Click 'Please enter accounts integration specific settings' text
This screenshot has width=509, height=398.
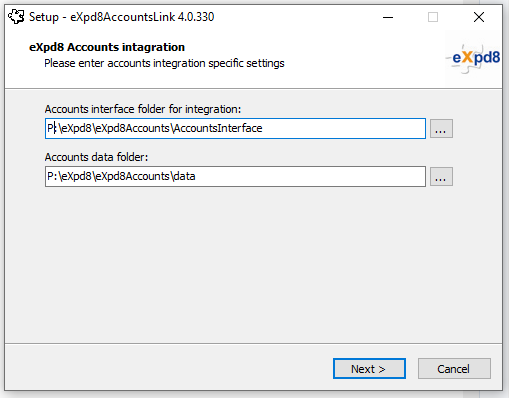pyautogui.click(x=164, y=63)
